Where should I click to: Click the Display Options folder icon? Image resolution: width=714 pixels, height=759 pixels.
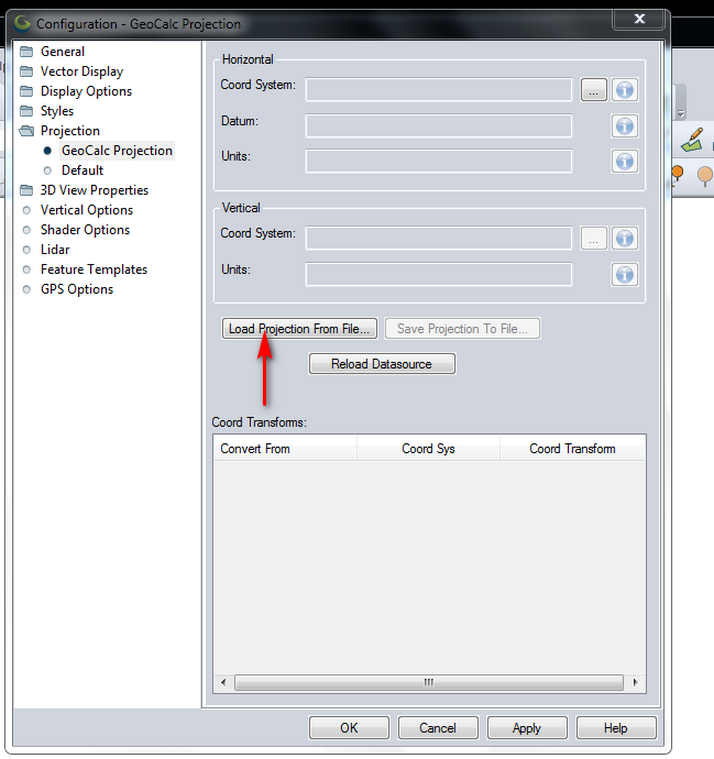(x=27, y=91)
